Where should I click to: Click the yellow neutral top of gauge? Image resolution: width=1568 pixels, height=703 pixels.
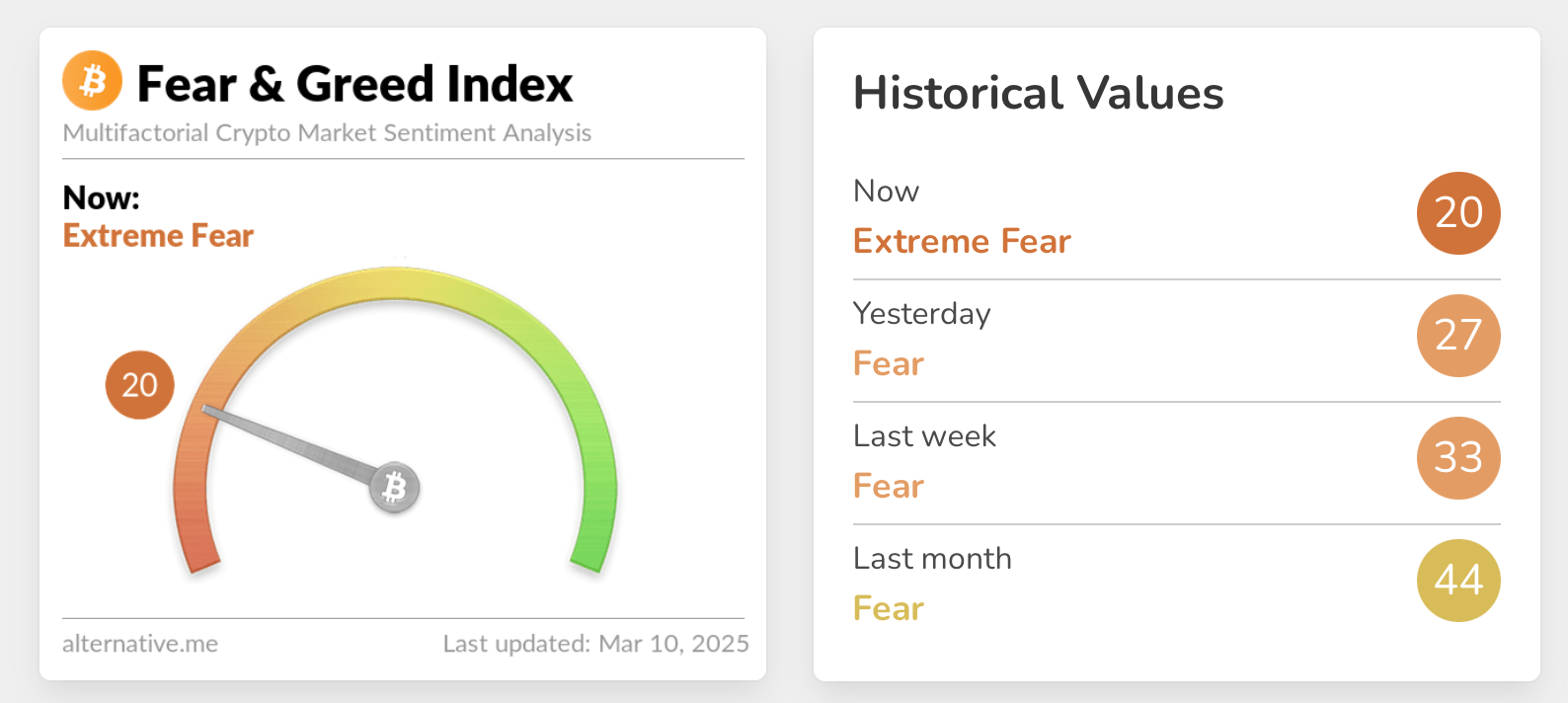click(x=395, y=283)
